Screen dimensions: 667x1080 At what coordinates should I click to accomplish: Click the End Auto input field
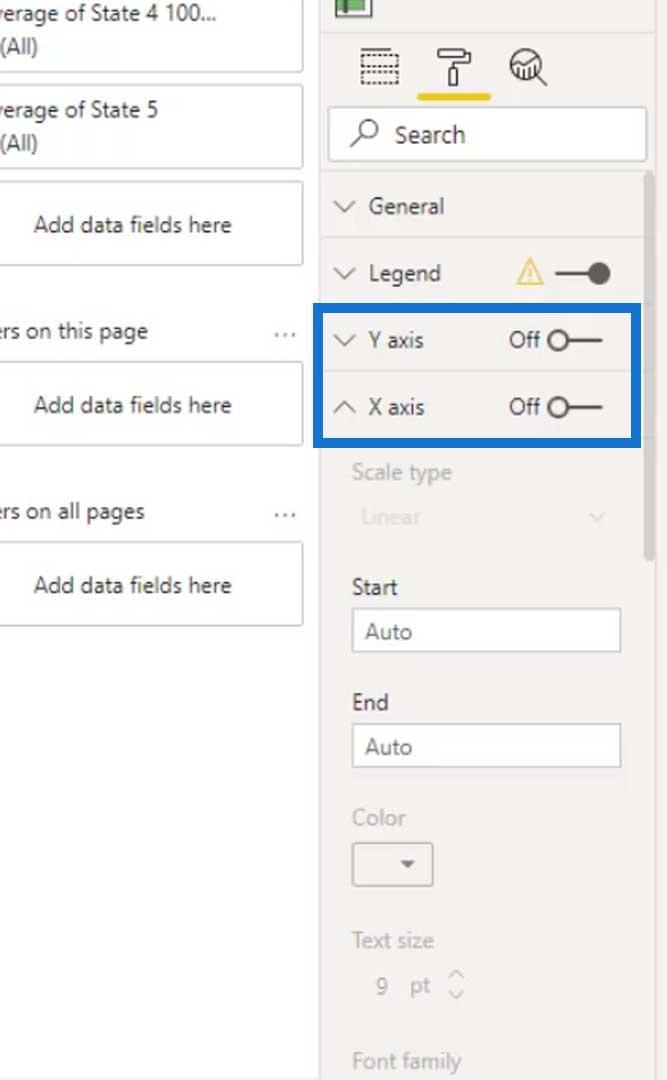[x=486, y=745]
